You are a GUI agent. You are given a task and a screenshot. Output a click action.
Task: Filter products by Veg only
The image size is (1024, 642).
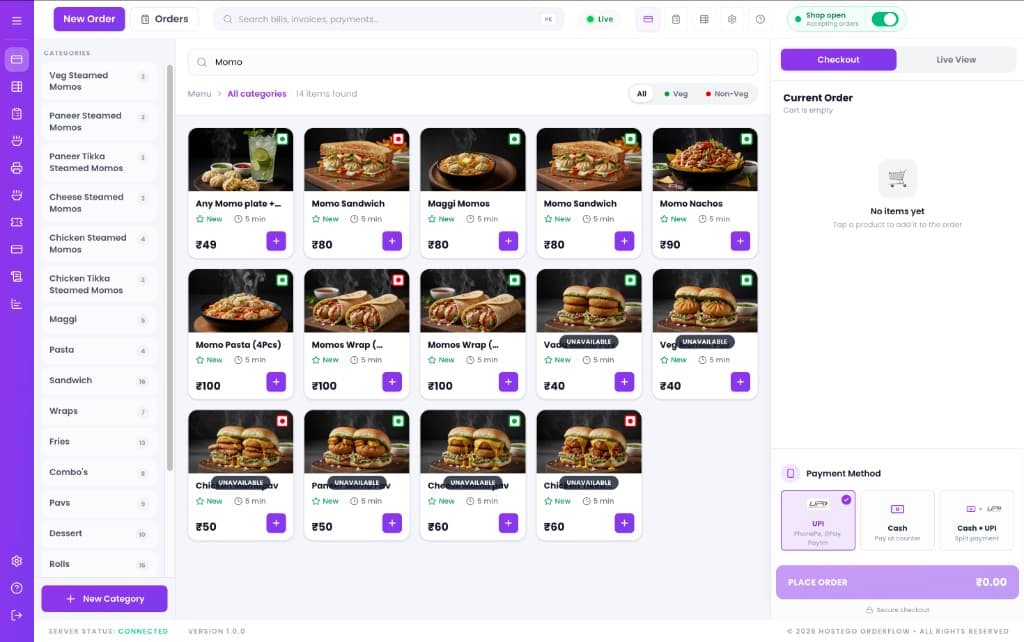[x=676, y=93]
